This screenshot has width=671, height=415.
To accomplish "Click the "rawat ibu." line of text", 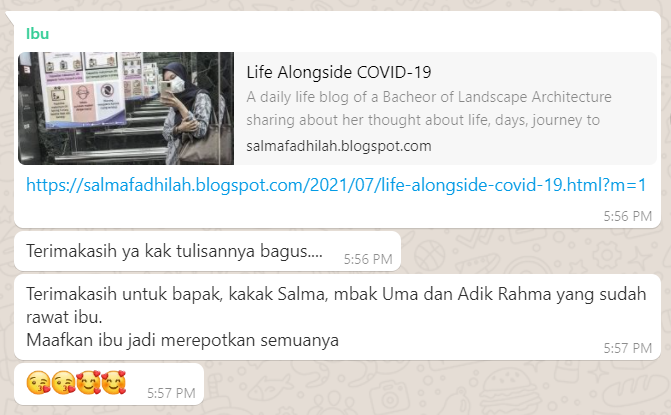I will 64,317.
